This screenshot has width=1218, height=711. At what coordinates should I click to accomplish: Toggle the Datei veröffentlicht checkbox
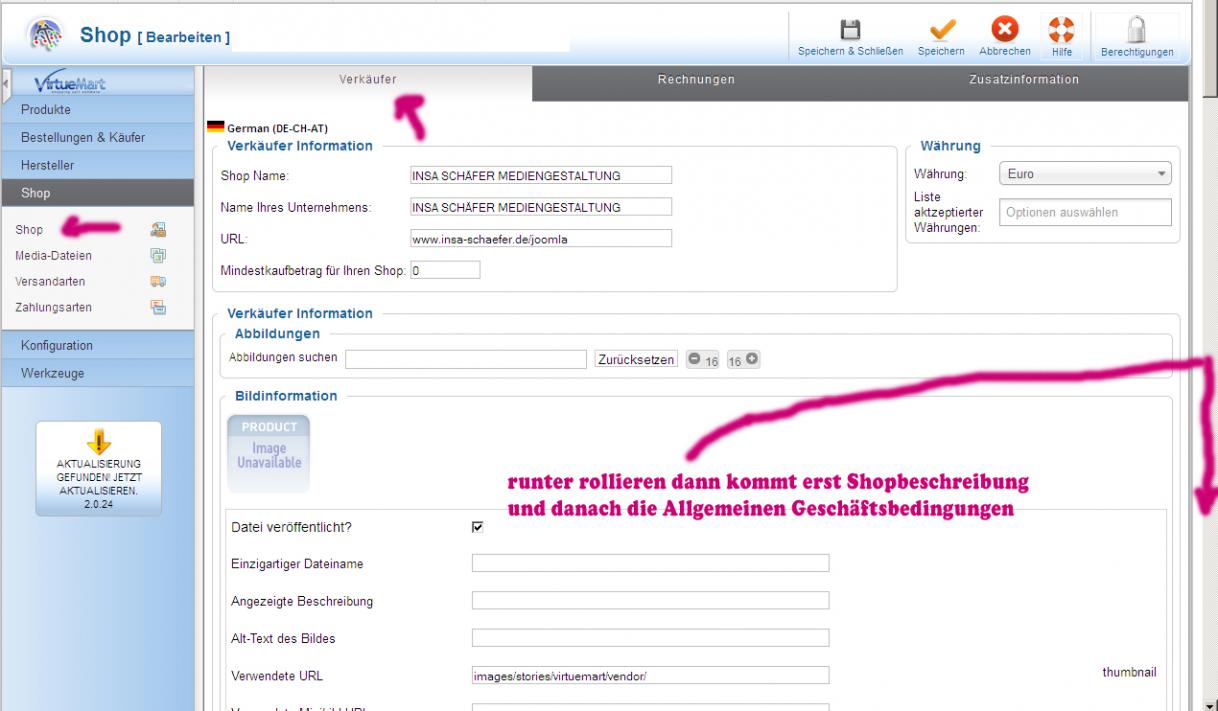pyautogui.click(x=477, y=527)
